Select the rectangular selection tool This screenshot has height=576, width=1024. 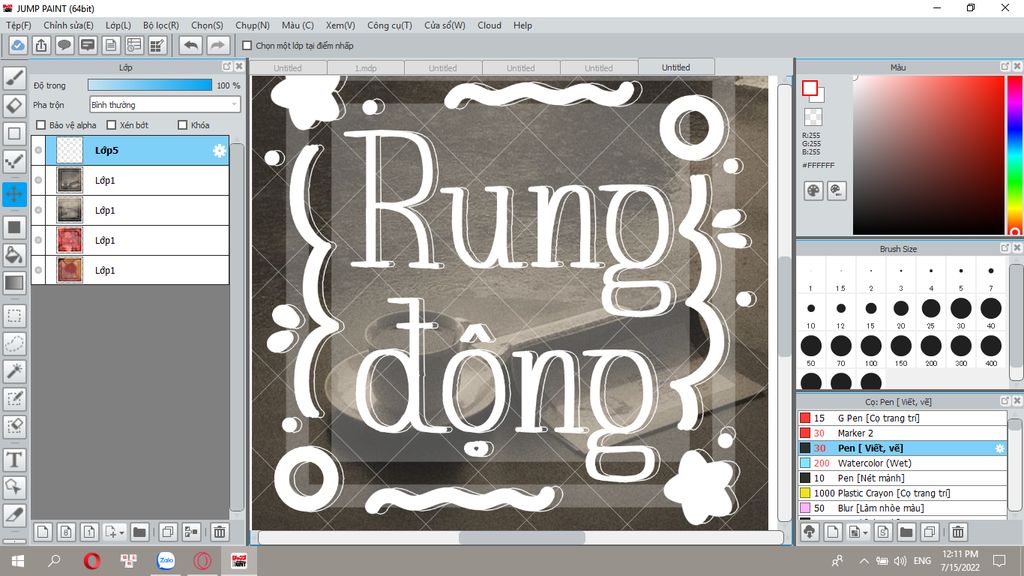coord(14,316)
